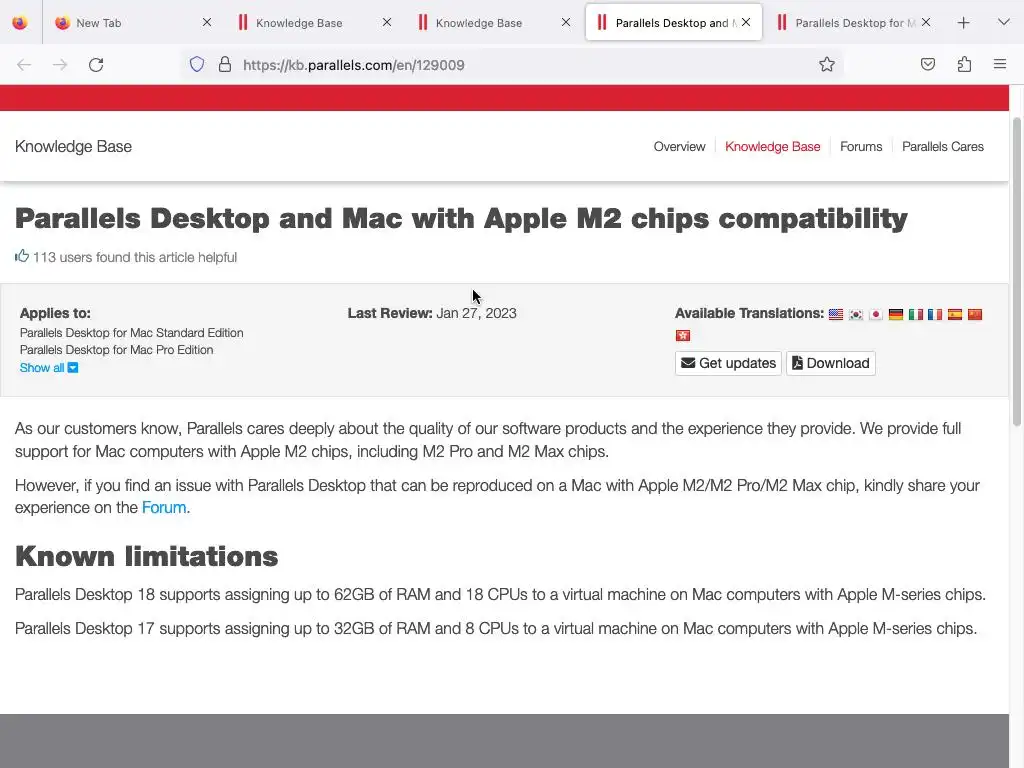Select the Spanish translation flag
Screen dimensions: 1024x768
955,315
